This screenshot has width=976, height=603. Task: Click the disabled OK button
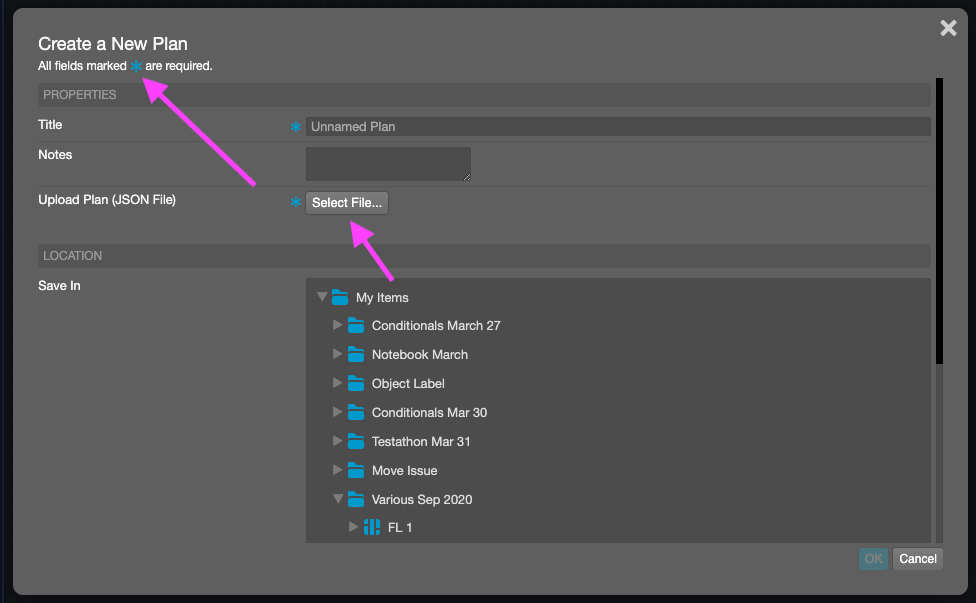872,559
